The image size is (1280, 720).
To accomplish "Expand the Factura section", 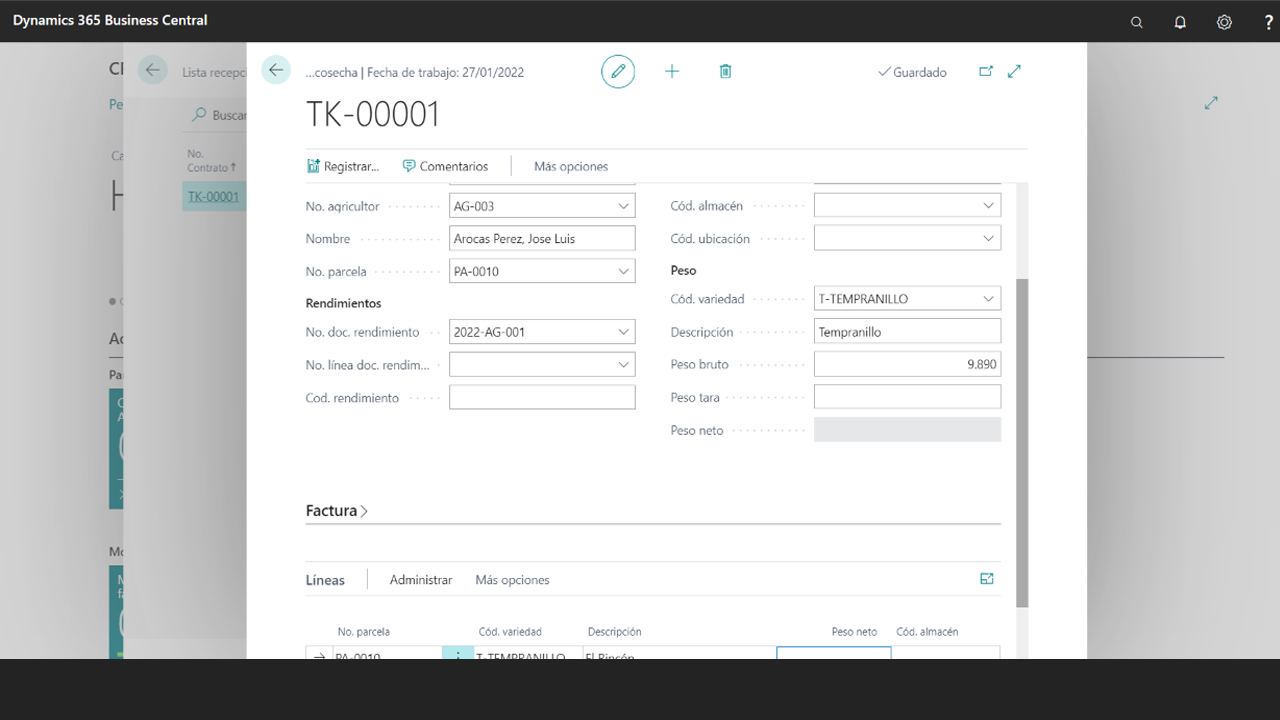I will point(337,510).
